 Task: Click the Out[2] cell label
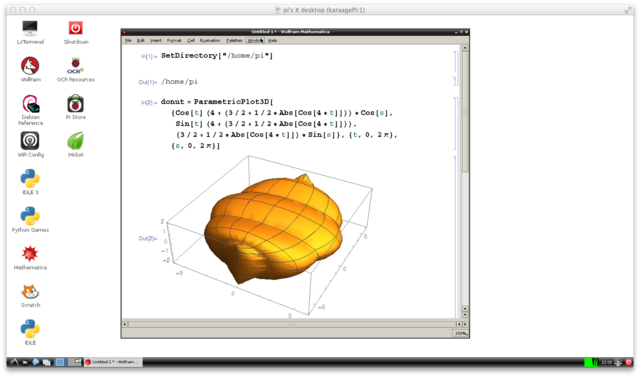point(148,238)
